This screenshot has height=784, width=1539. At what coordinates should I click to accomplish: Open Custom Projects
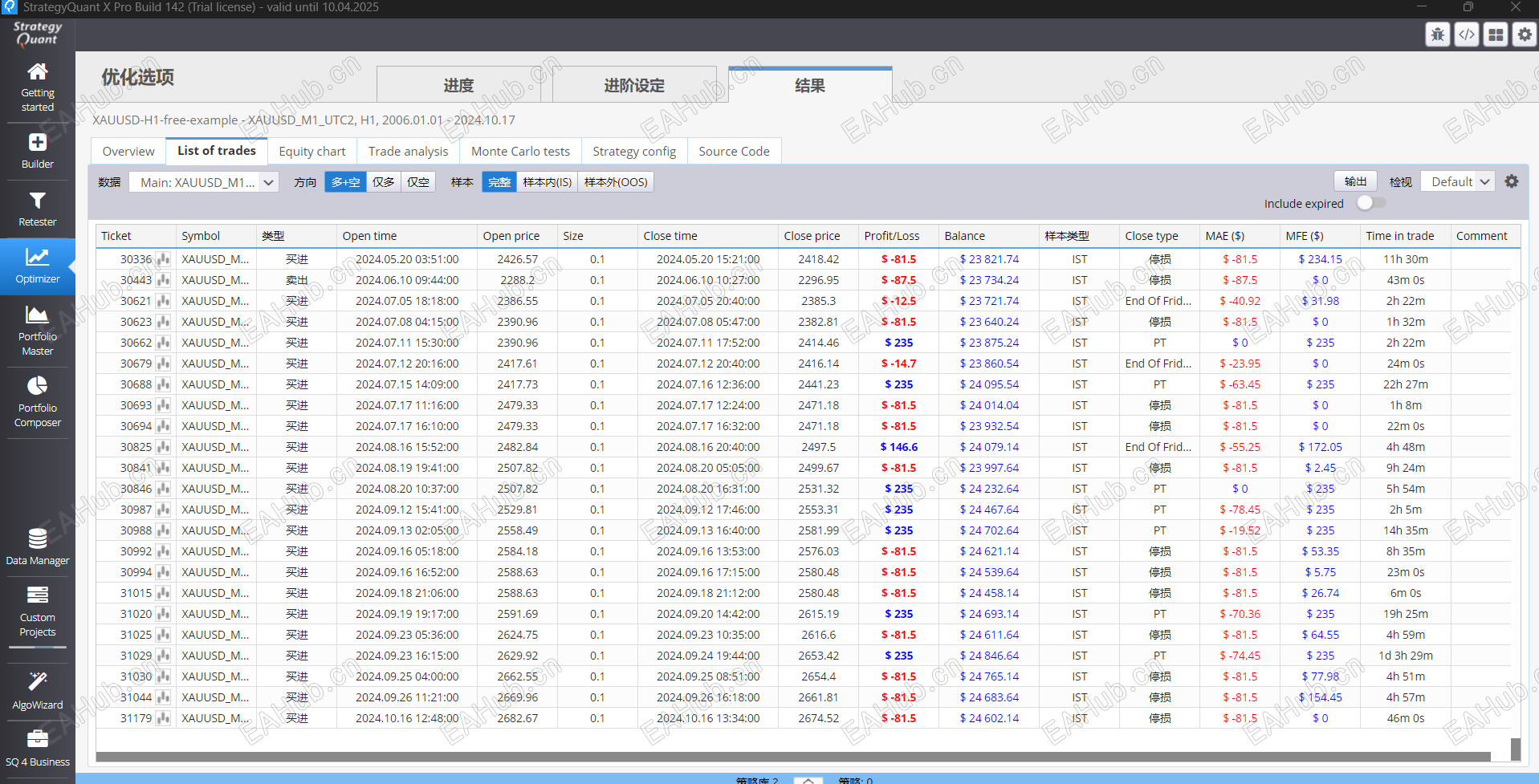click(x=38, y=611)
